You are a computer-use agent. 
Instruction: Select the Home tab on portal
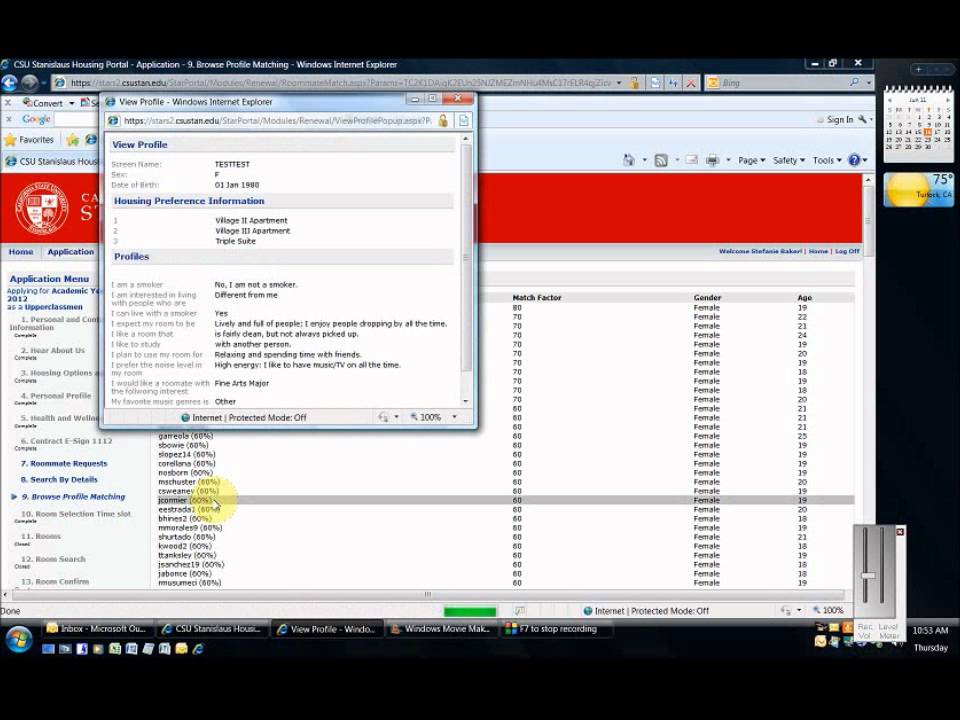[21, 252]
